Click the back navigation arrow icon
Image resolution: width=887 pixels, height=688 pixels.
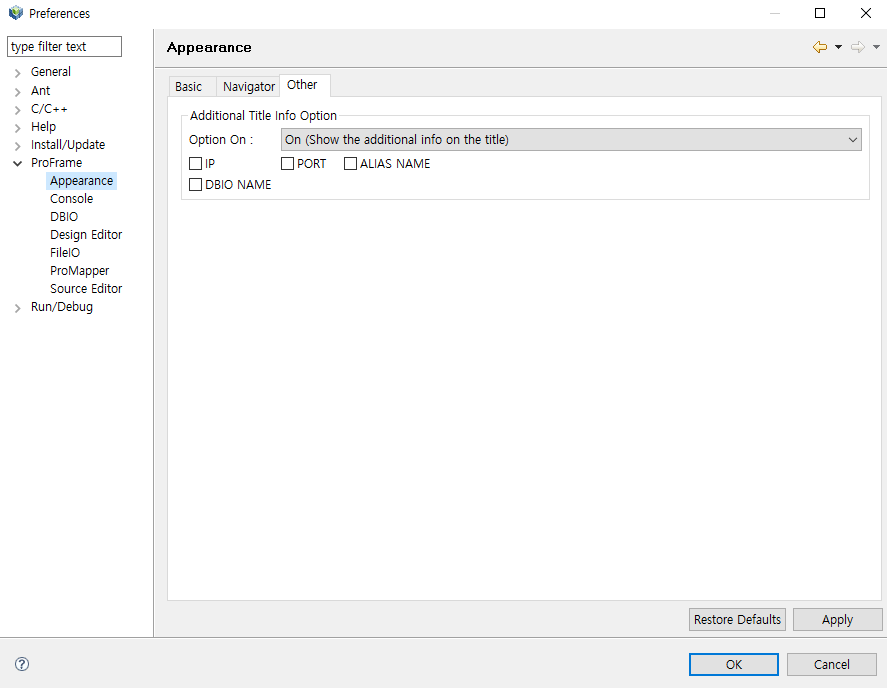(x=820, y=47)
